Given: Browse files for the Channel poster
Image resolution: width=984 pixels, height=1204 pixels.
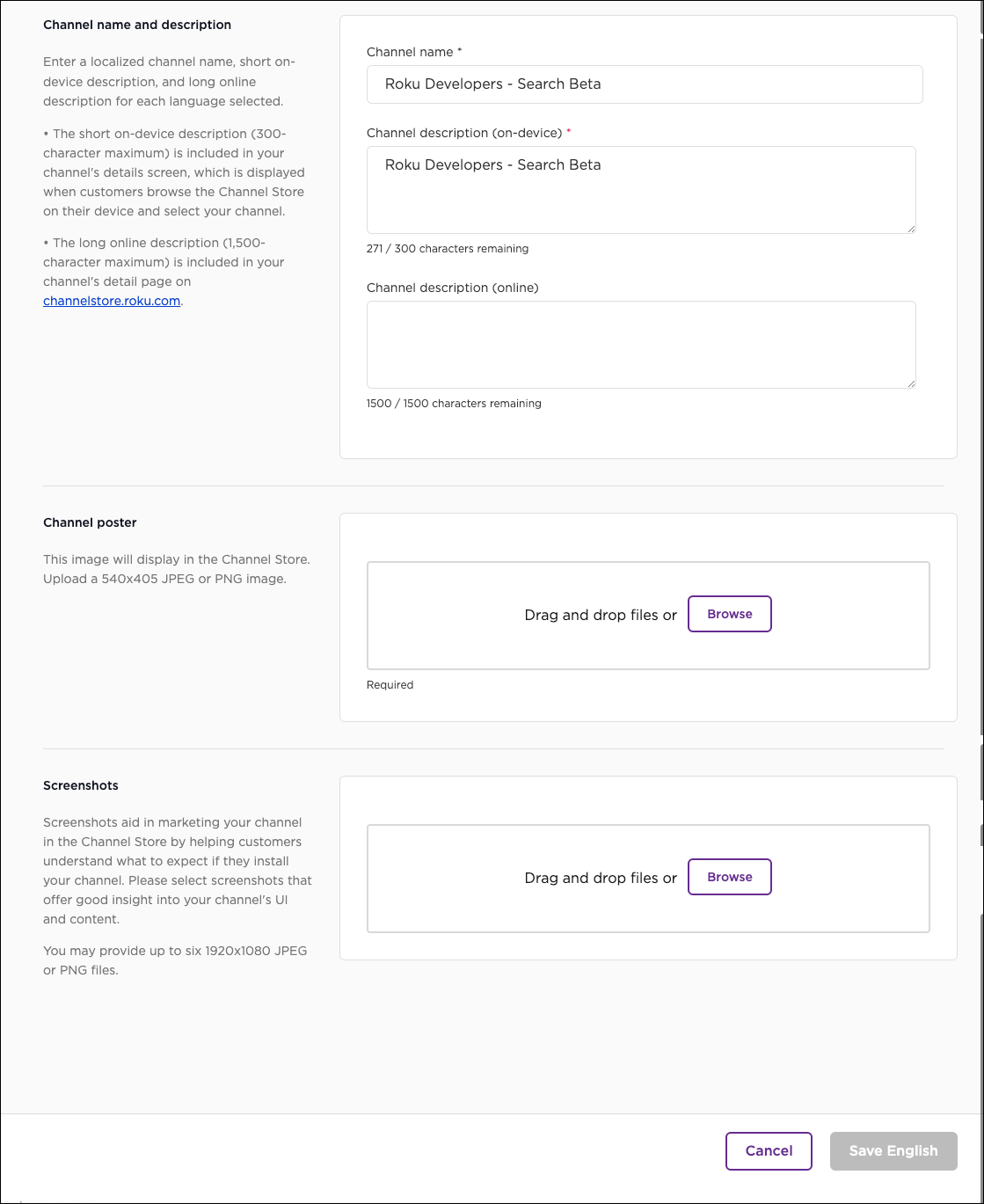Looking at the screenshot, I should 729,614.
